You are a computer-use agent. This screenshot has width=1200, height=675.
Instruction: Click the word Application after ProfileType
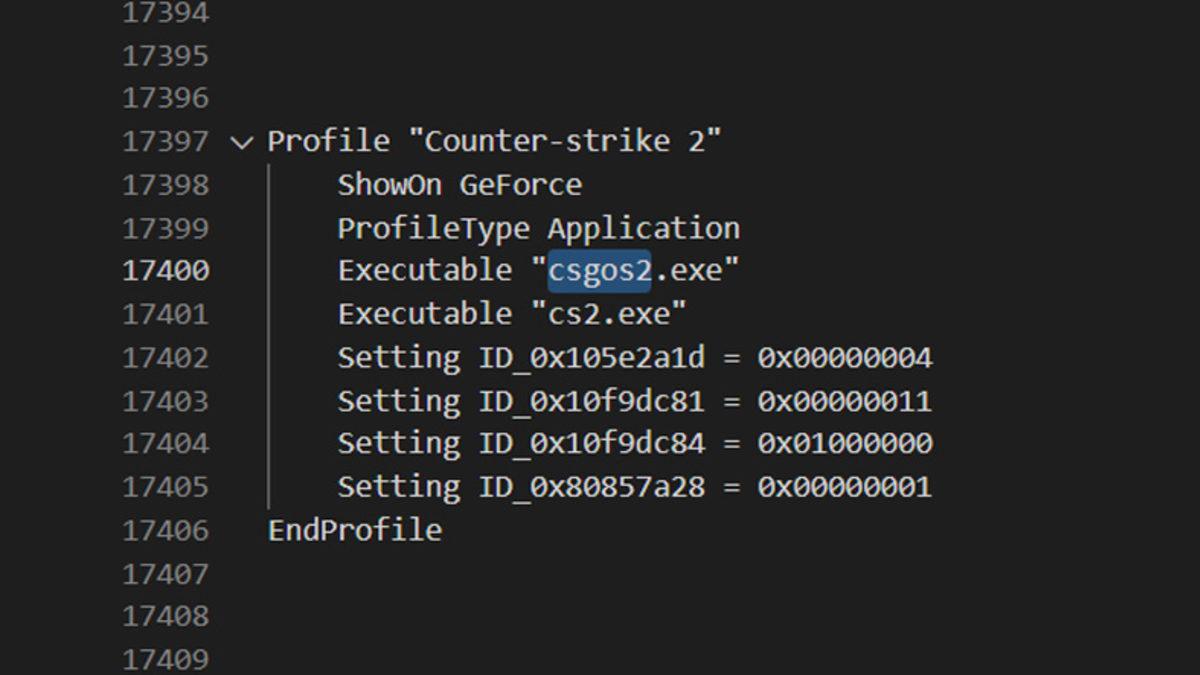643,228
